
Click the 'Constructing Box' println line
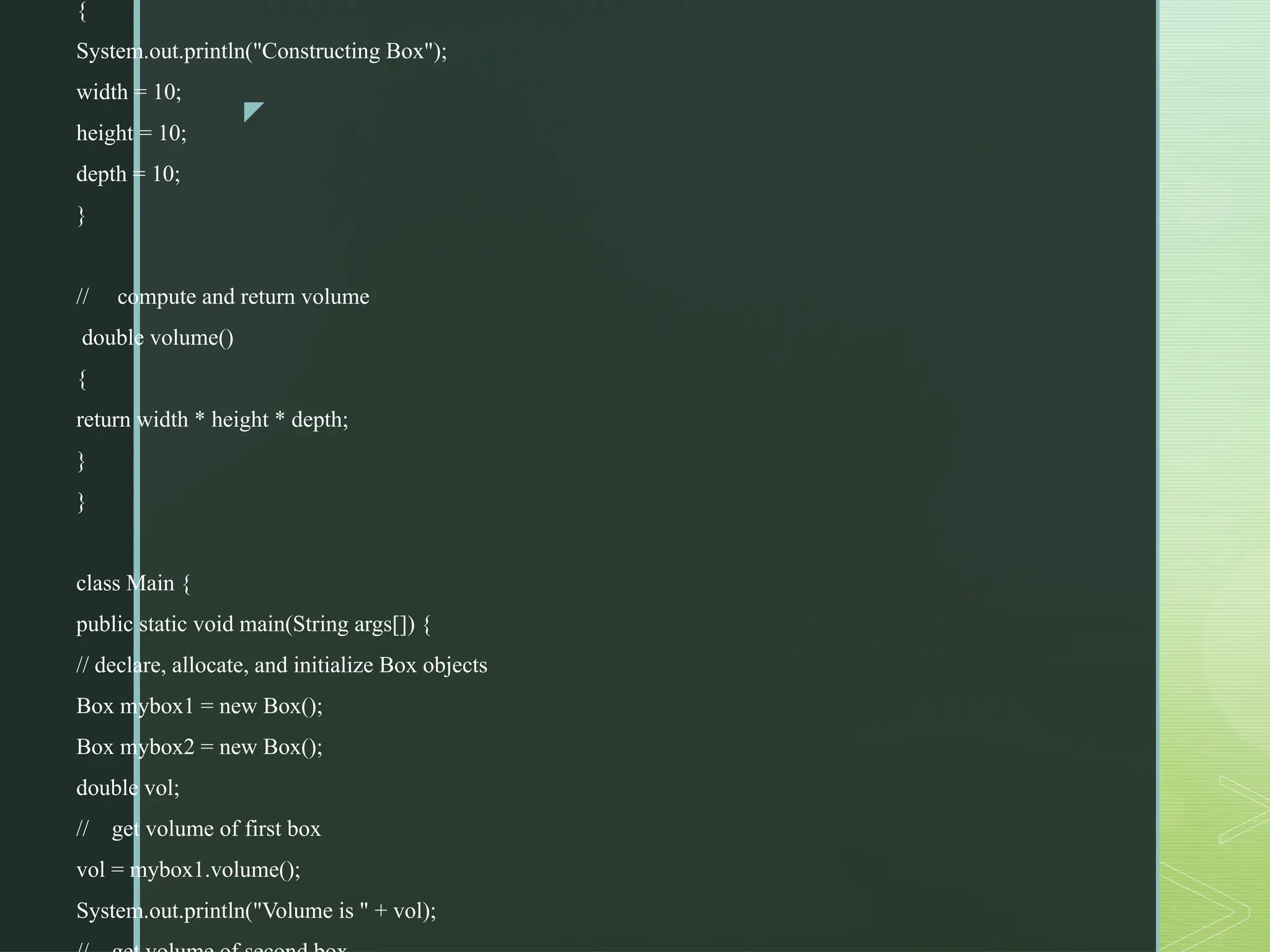(261, 51)
